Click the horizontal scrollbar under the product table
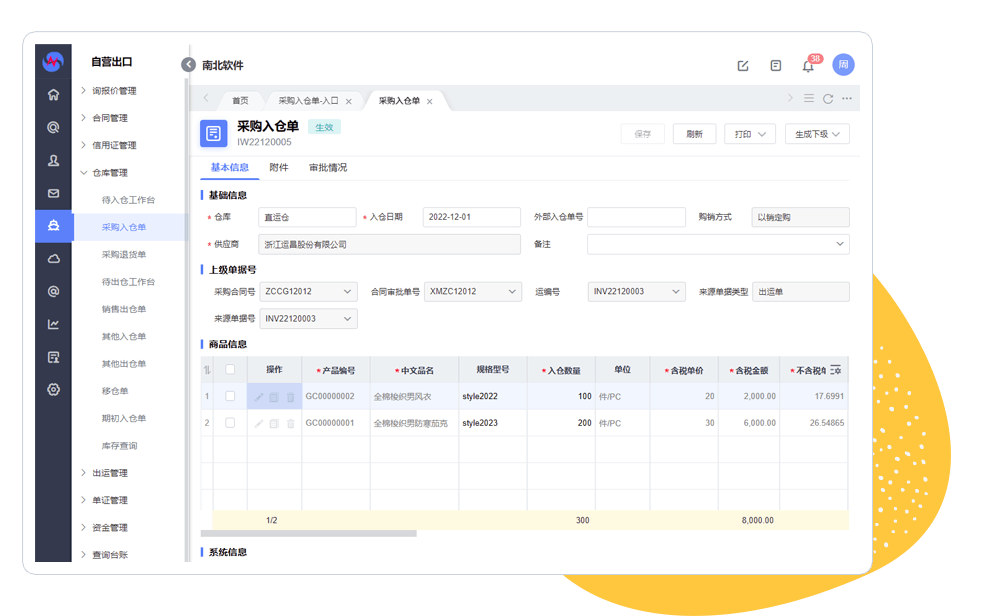This screenshot has width=987, height=616. coord(308,534)
